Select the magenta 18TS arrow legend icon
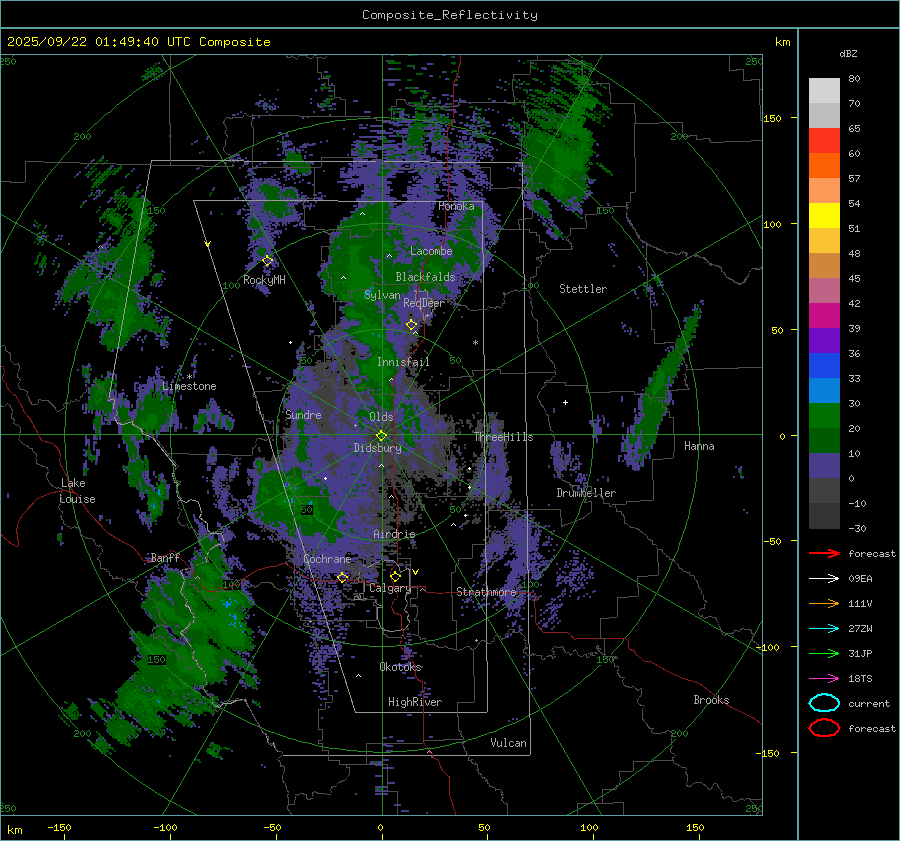 click(824, 678)
